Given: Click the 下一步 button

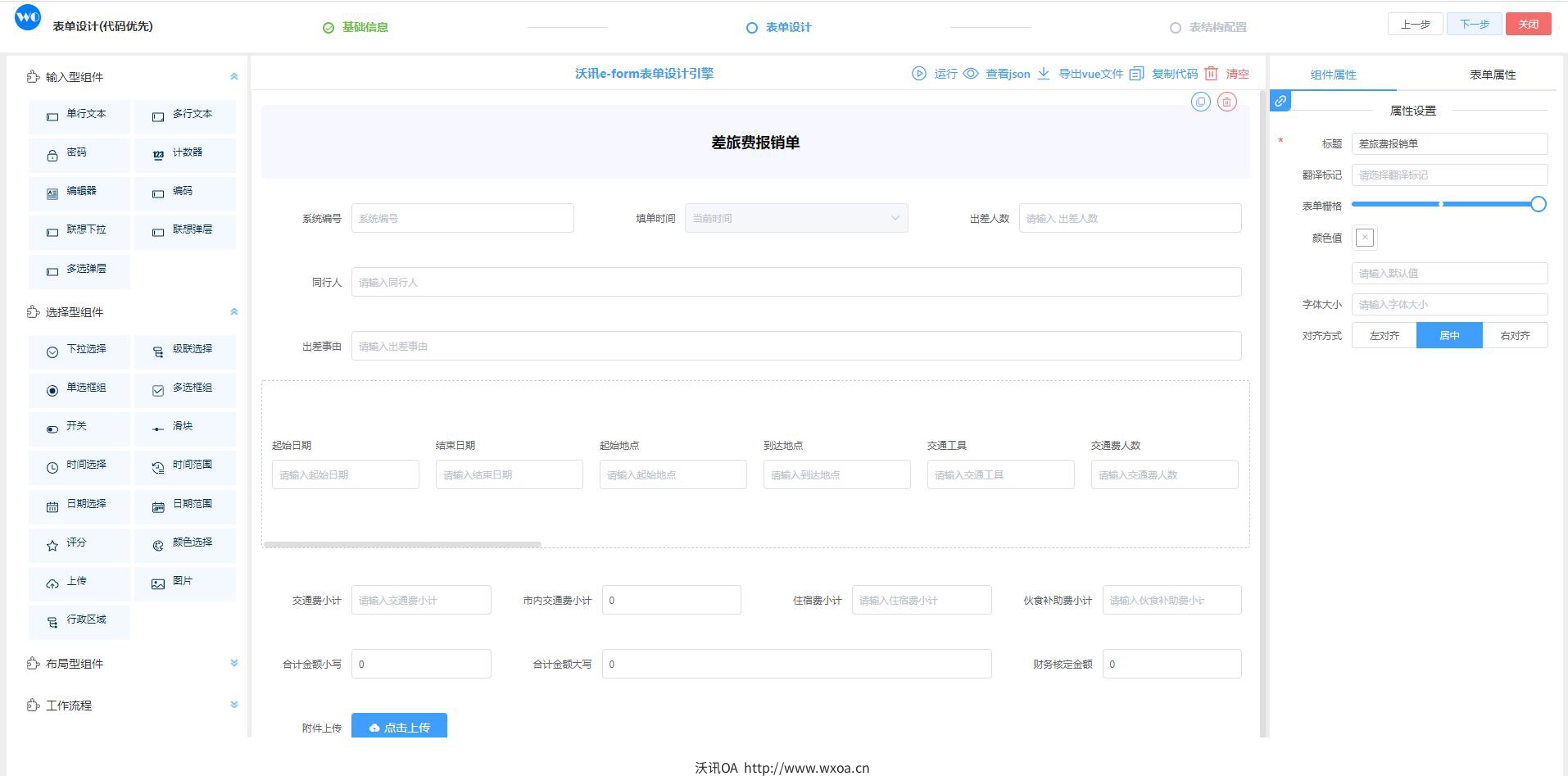Looking at the screenshot, I should pos(1473,24).
